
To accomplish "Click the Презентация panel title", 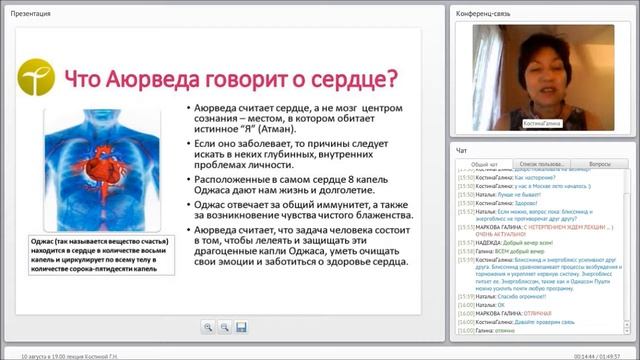I will pyautogui.click(x=31, y=13).
